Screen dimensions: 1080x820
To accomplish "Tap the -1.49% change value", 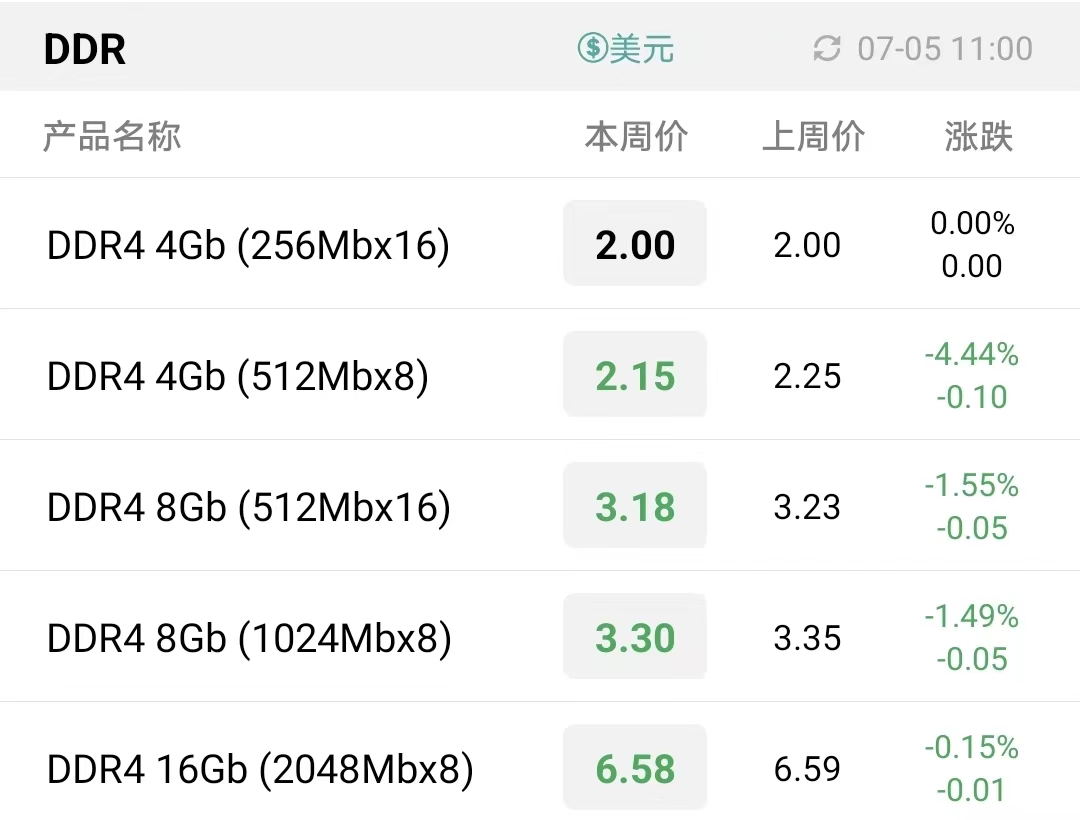I will [971, 616].
